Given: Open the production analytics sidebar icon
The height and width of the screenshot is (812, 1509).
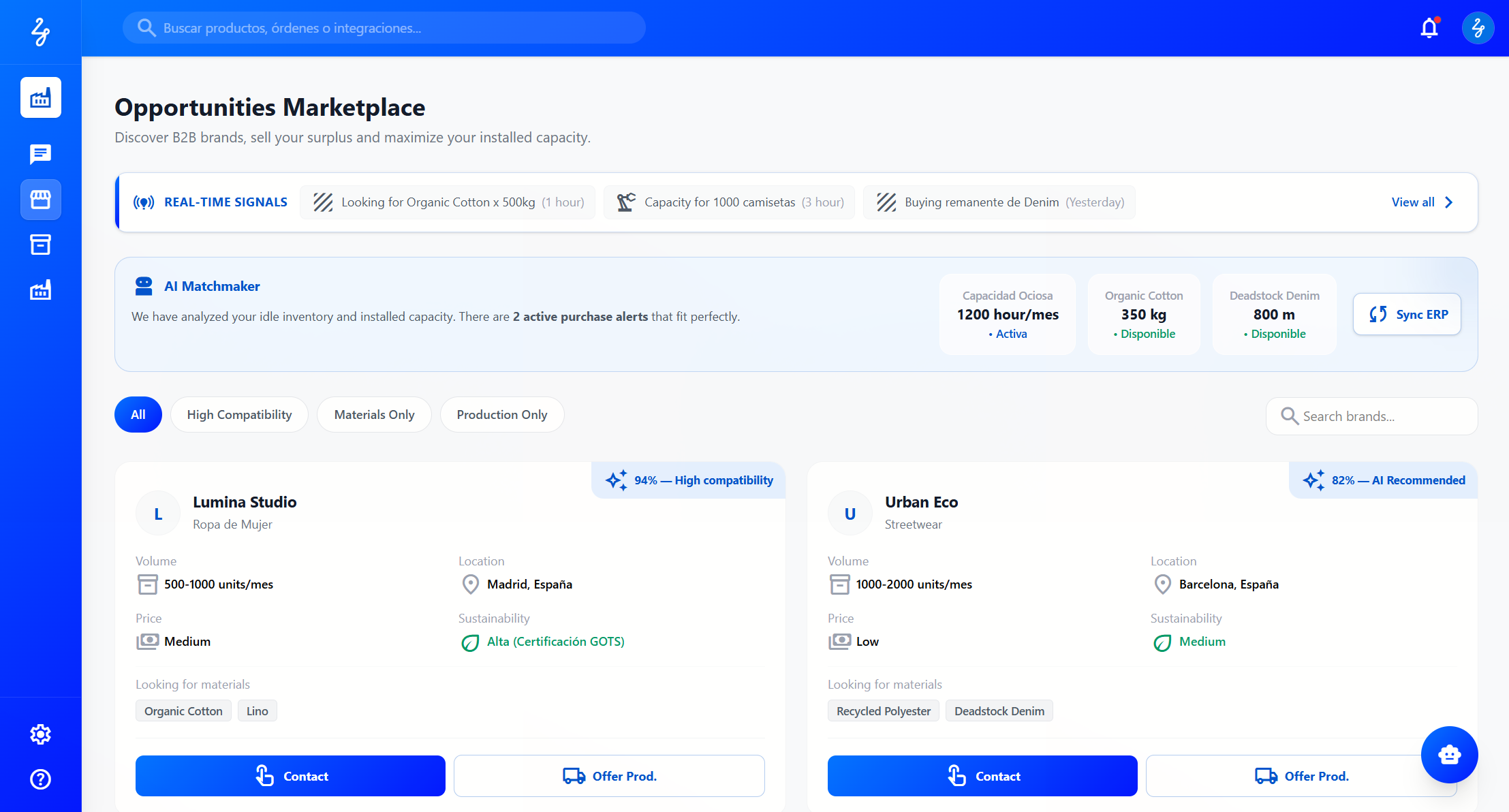Looking at the screenshot, I should (41, 290).
